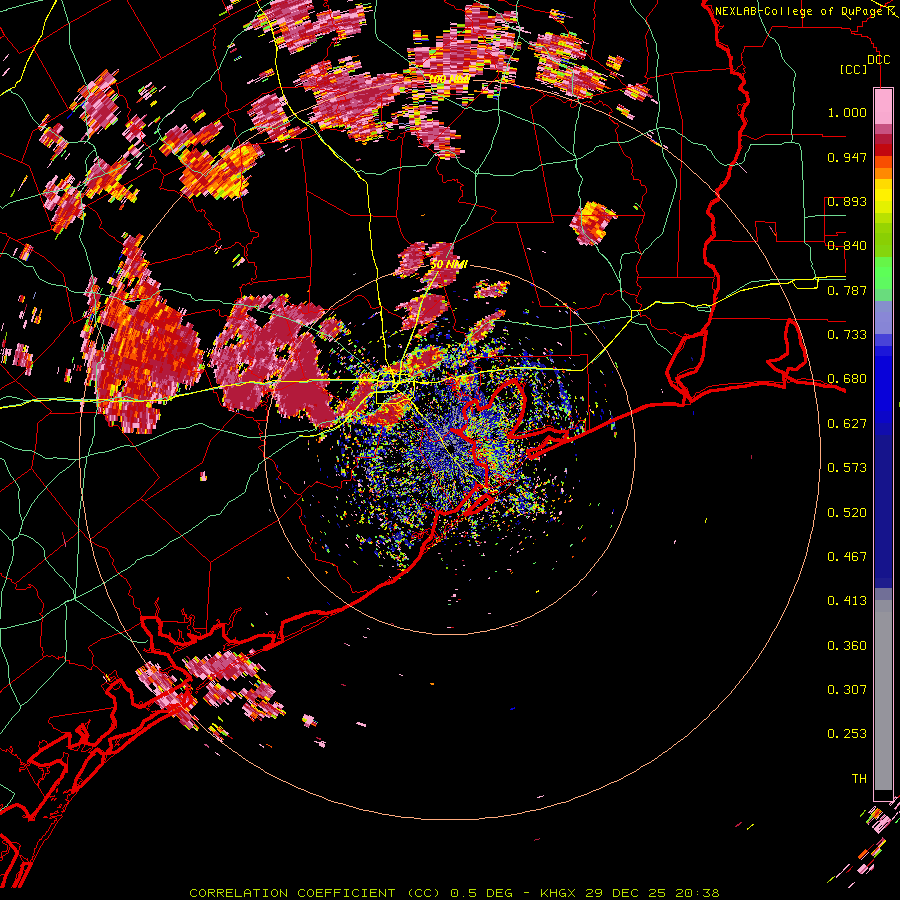900x900 pixels.
Task: Click the 0.733 scale label
Action: [x=847, y=335]
